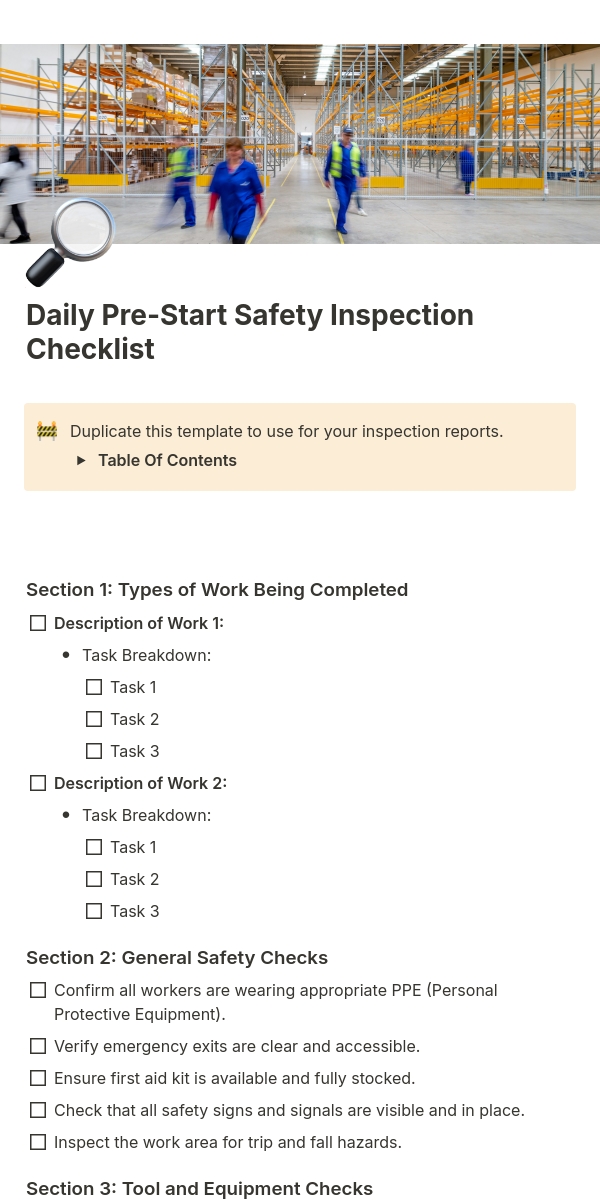Check the appropriate PPE confirmation checkbox
Viewport: 600px width, 1200px height.
(x=38, y=990)
